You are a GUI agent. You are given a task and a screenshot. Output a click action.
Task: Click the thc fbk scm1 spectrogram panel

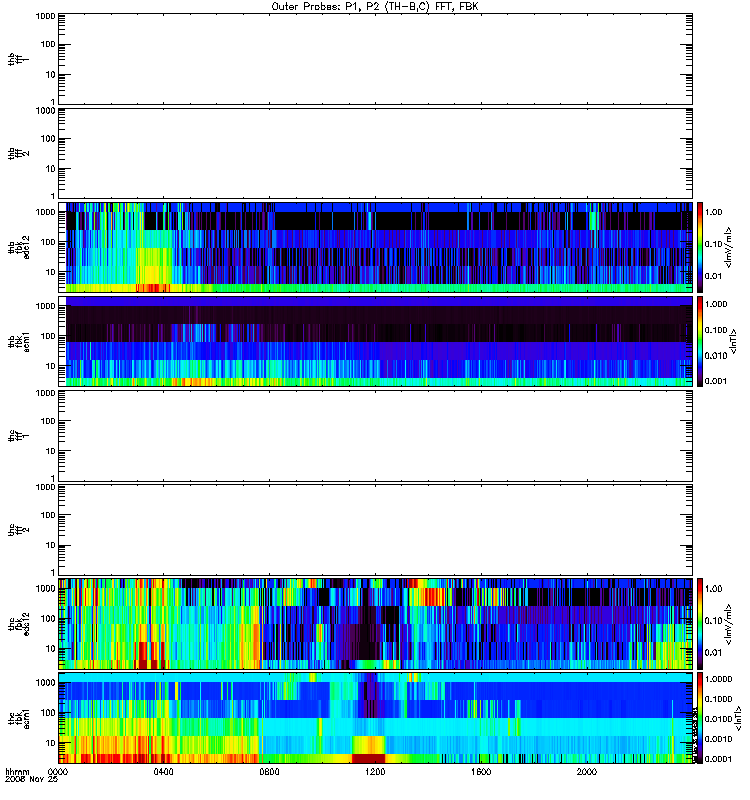375,718
